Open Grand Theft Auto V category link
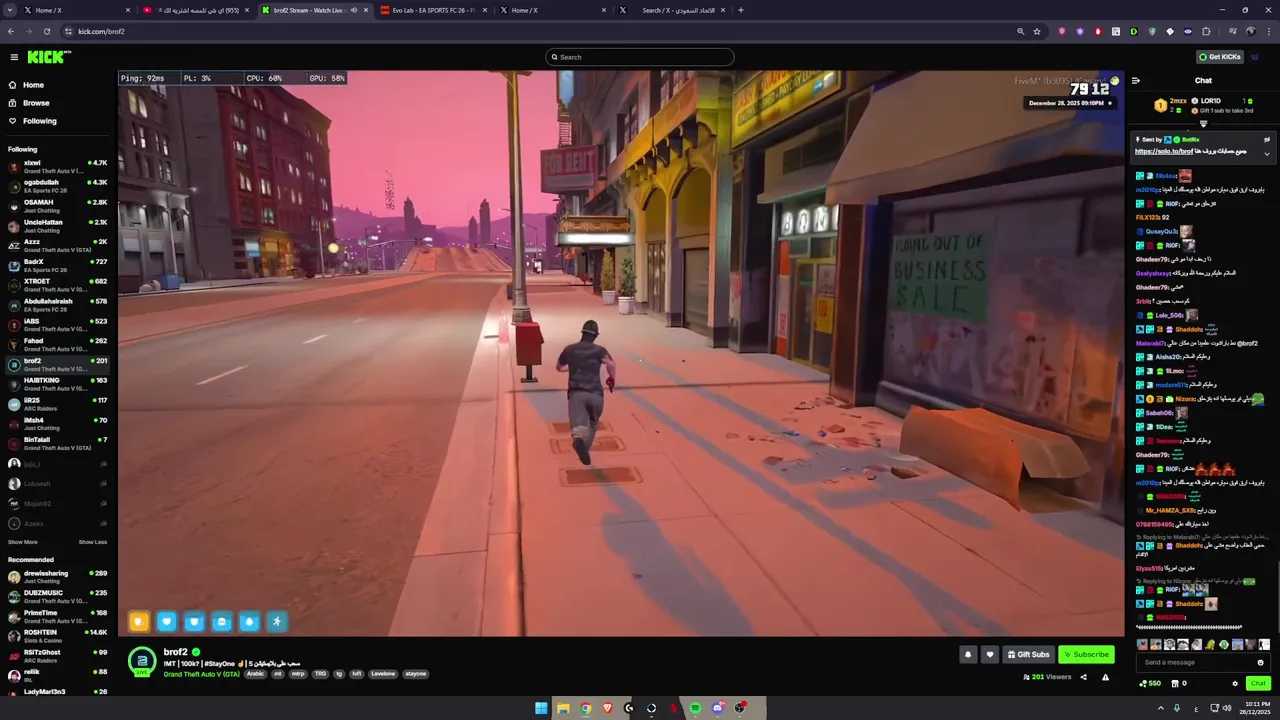1280x720 pixels. point(202,674)
